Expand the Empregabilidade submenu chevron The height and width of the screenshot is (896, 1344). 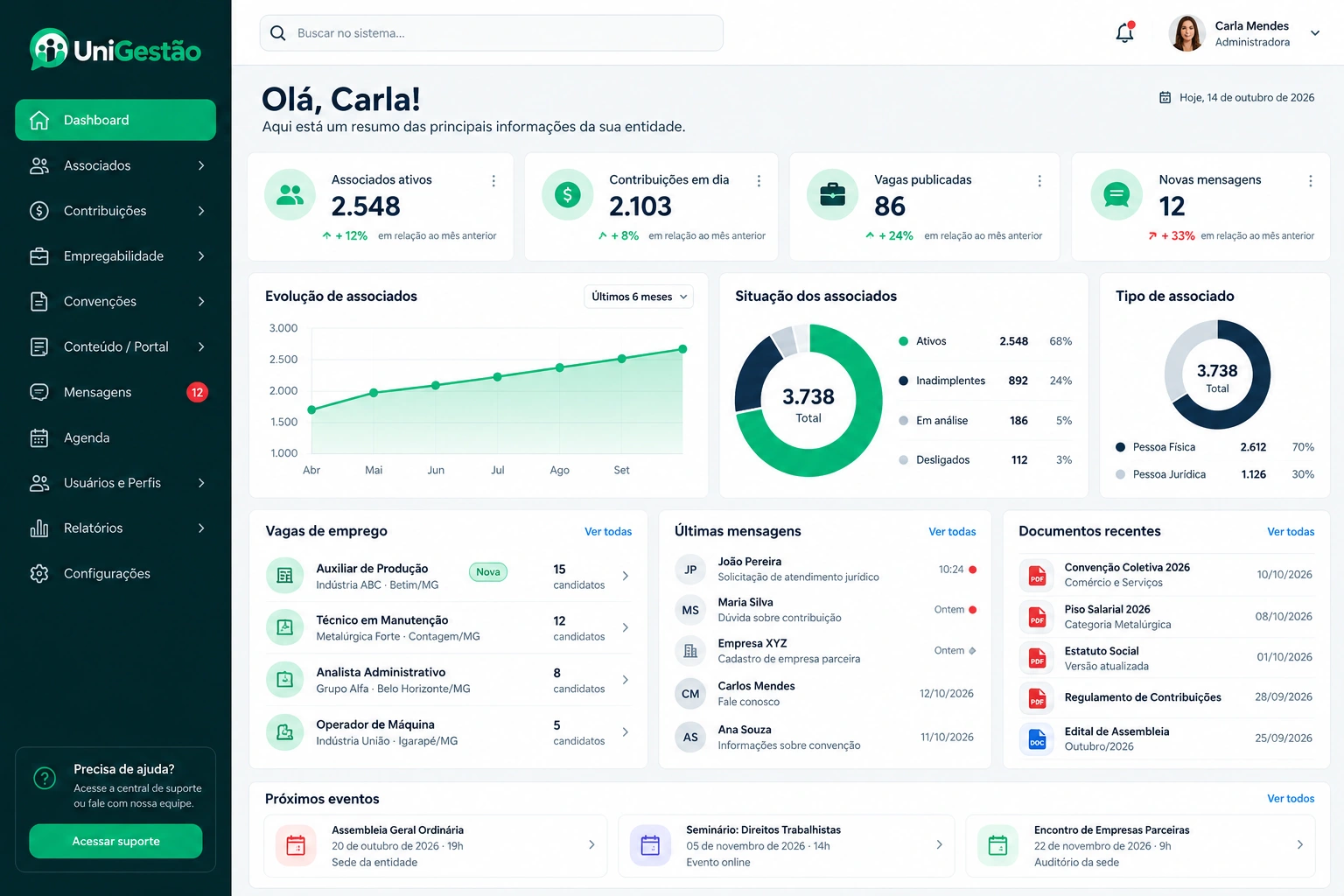201,256
